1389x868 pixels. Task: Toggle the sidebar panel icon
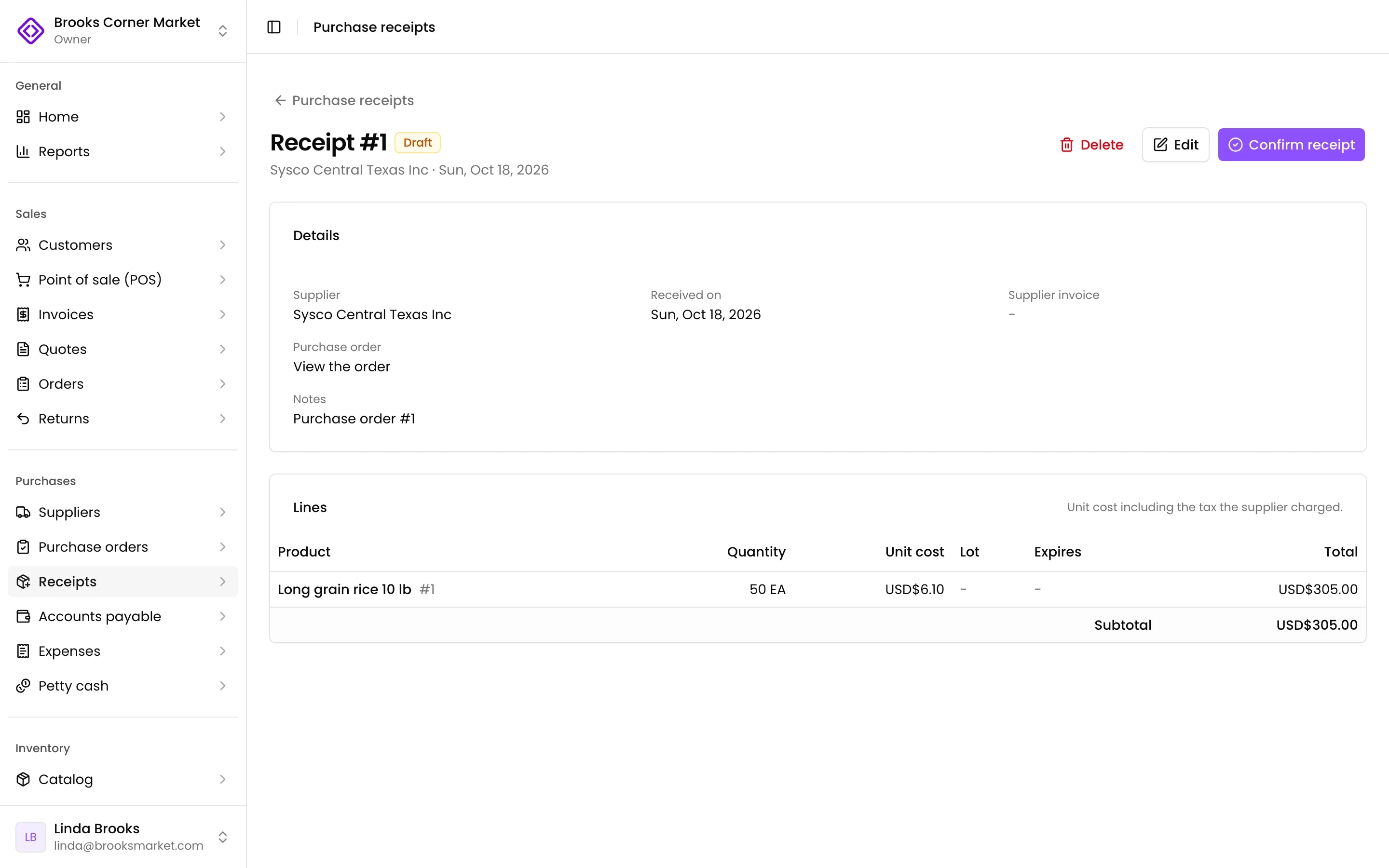pos(274,27)
